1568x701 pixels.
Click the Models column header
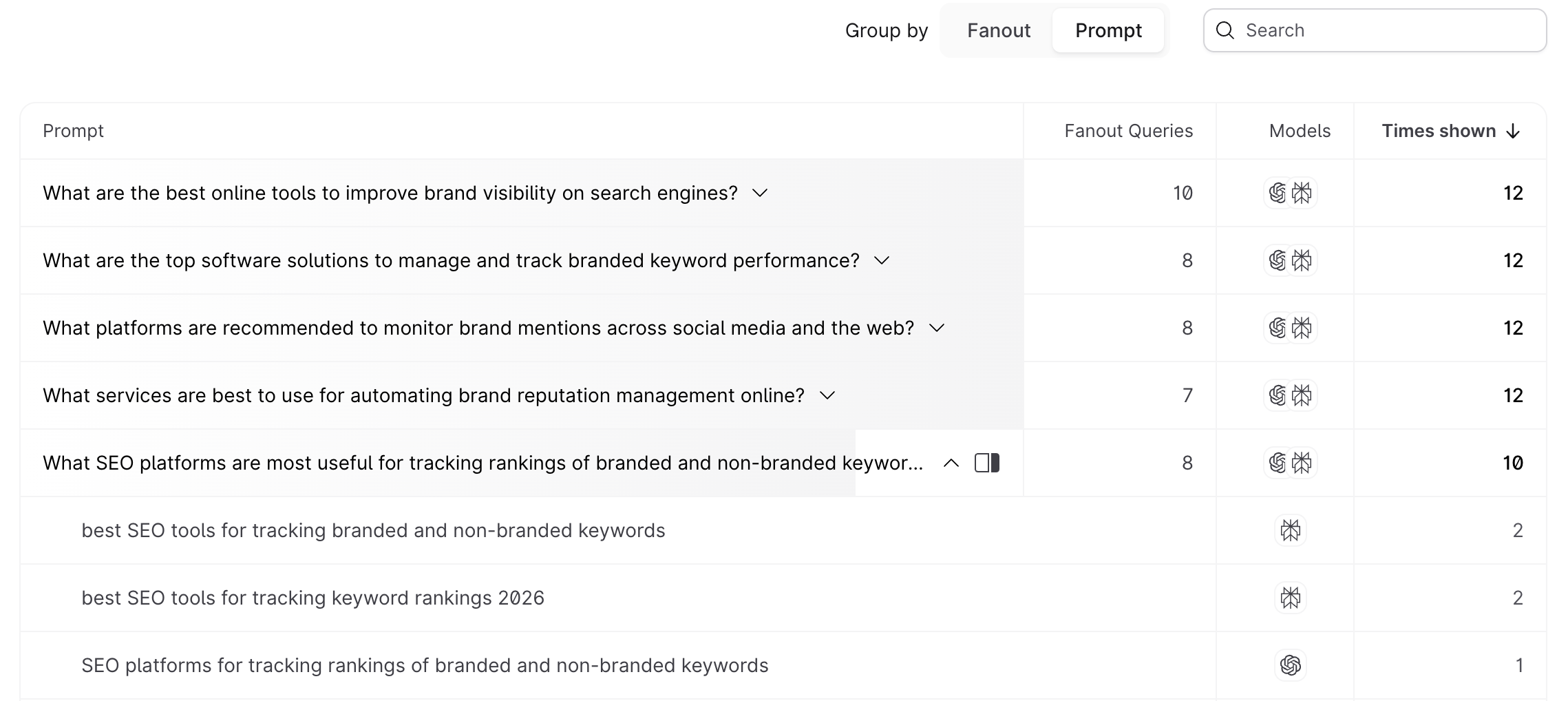click(x=1300, y=131)
